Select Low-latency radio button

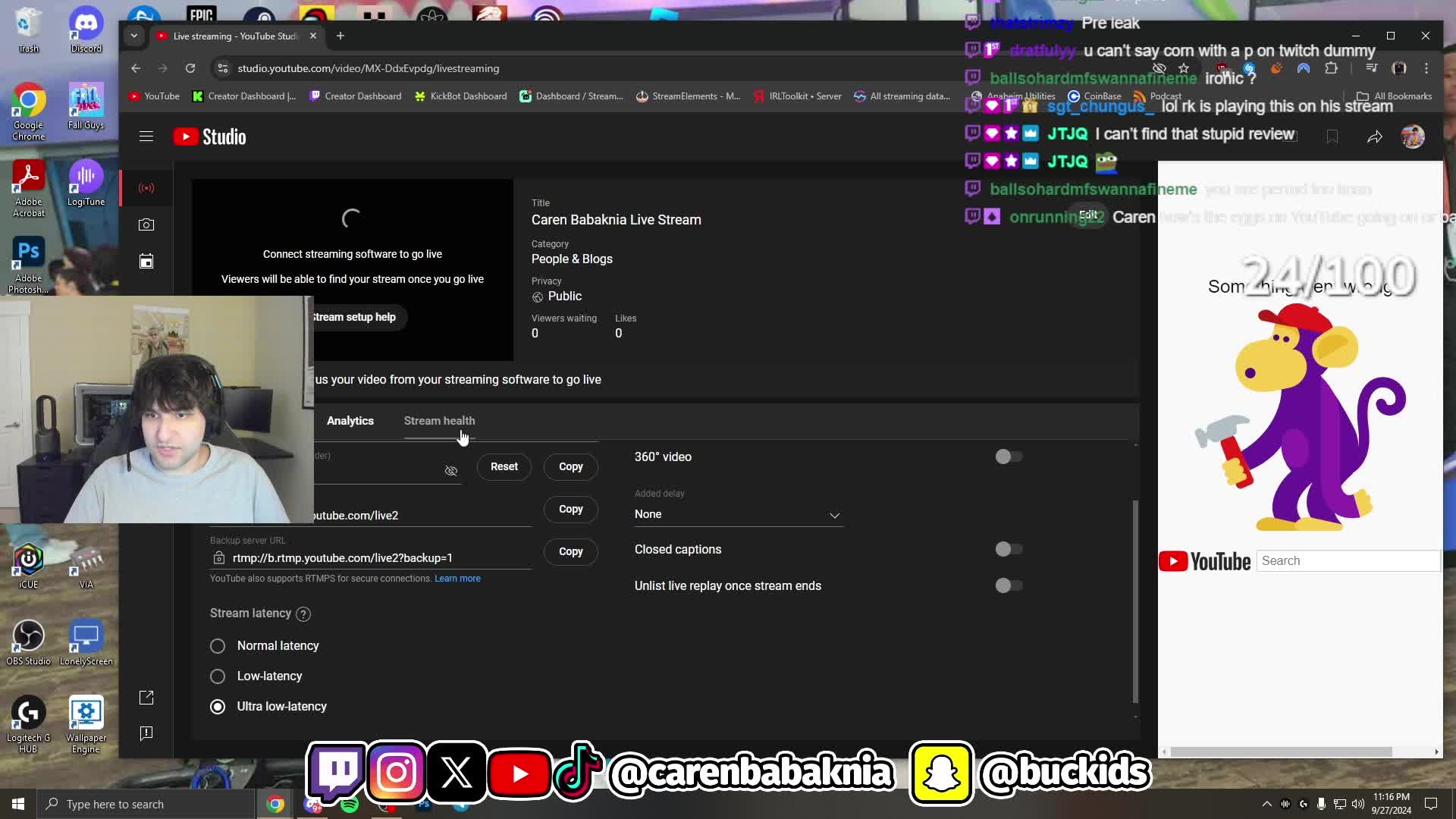[218, 676]
